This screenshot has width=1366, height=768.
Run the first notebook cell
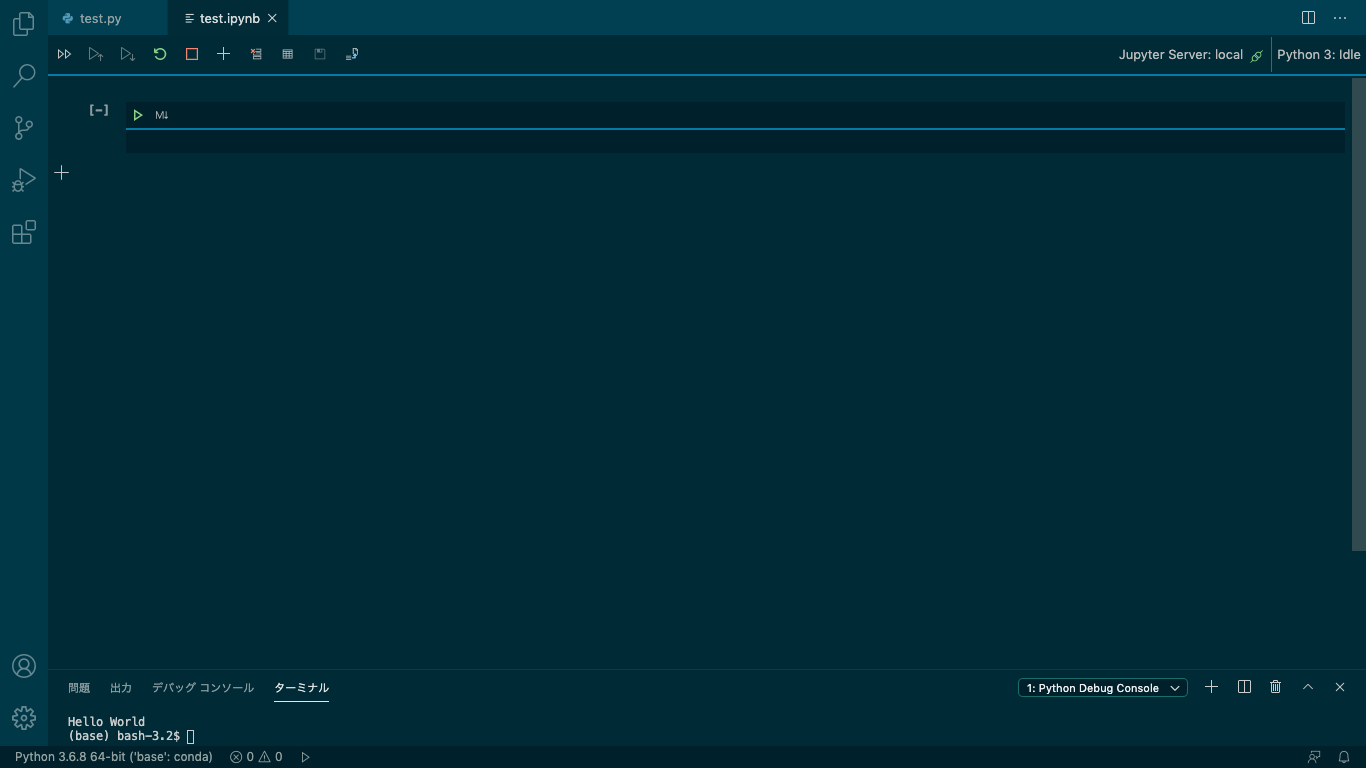pos(138,114)
